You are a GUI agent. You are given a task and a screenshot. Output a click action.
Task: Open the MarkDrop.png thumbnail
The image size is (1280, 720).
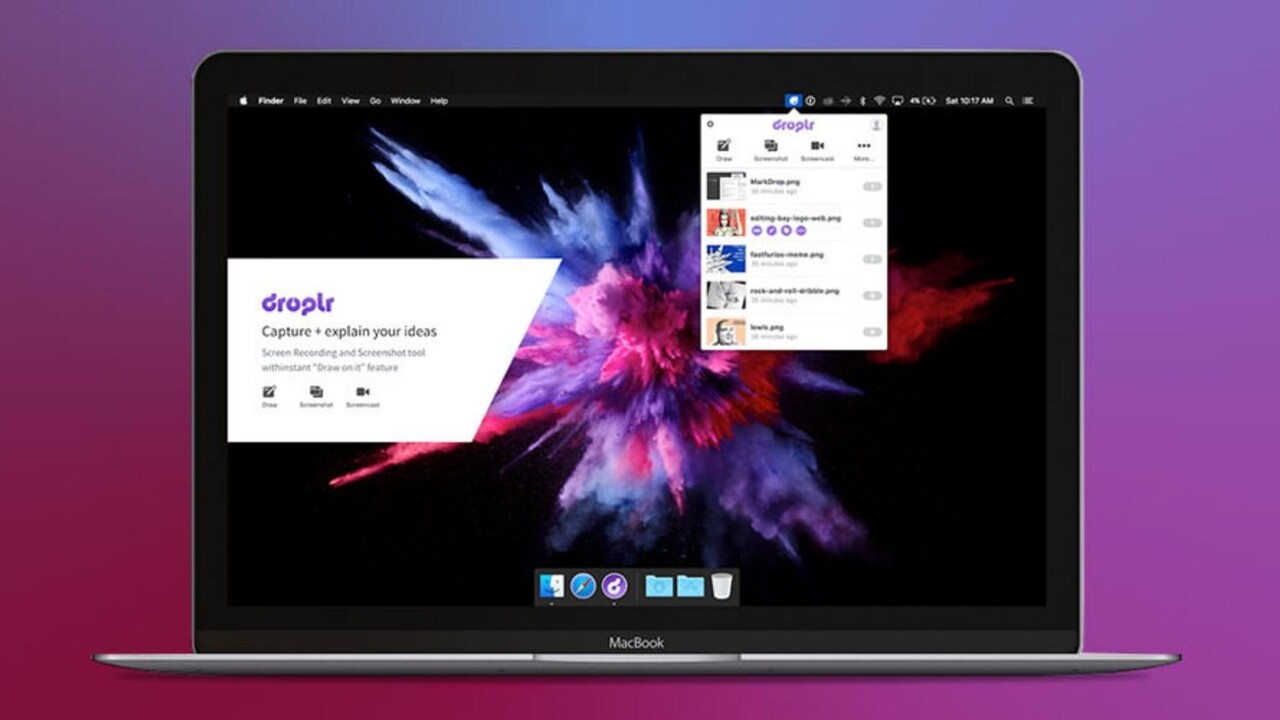pyautogui.click(x=726, y=186)
